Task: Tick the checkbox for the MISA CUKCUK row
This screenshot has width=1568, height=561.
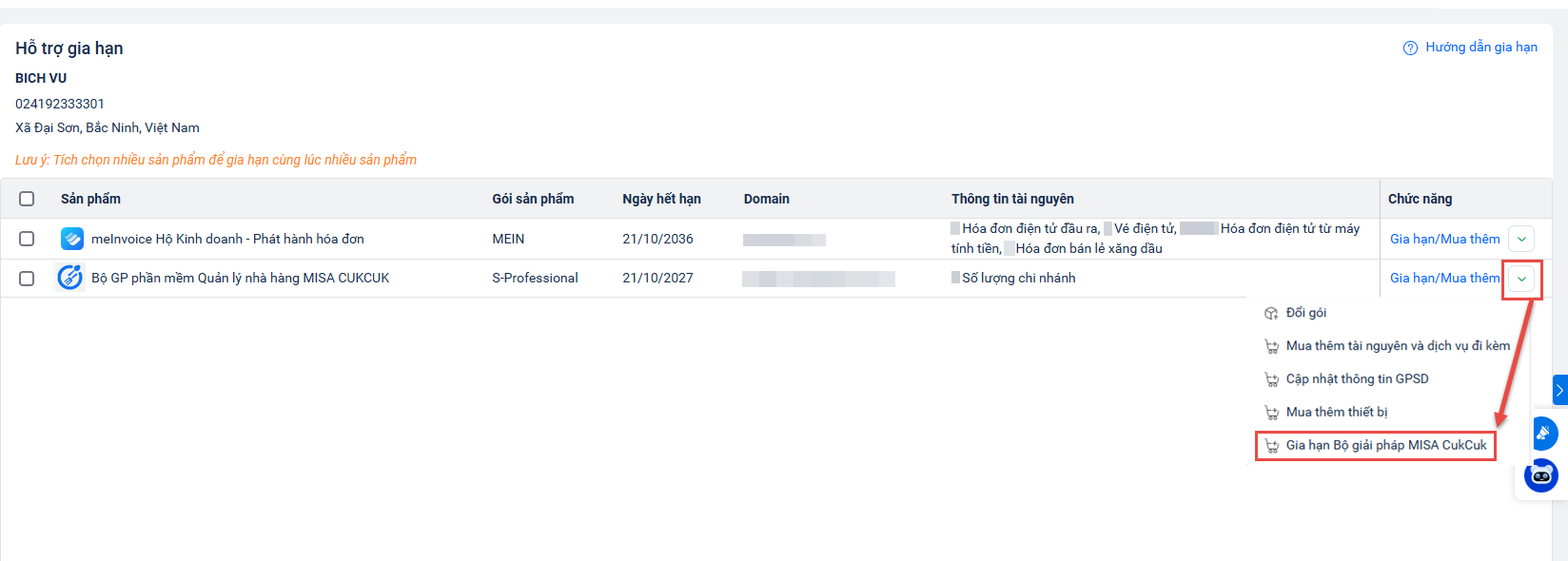Action: tap(27, 279)
